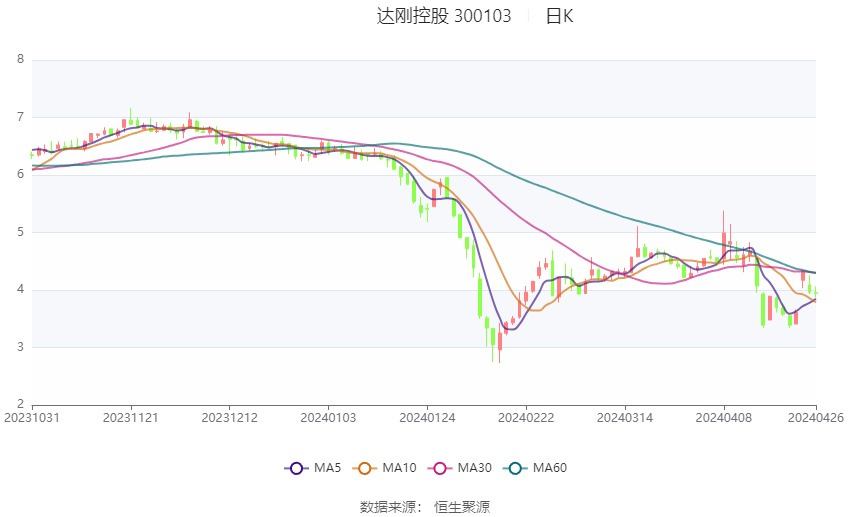Toggle the MA10 legend marker
The width and height of the screenshot is (850, 517).
click(x=365, y=468)
